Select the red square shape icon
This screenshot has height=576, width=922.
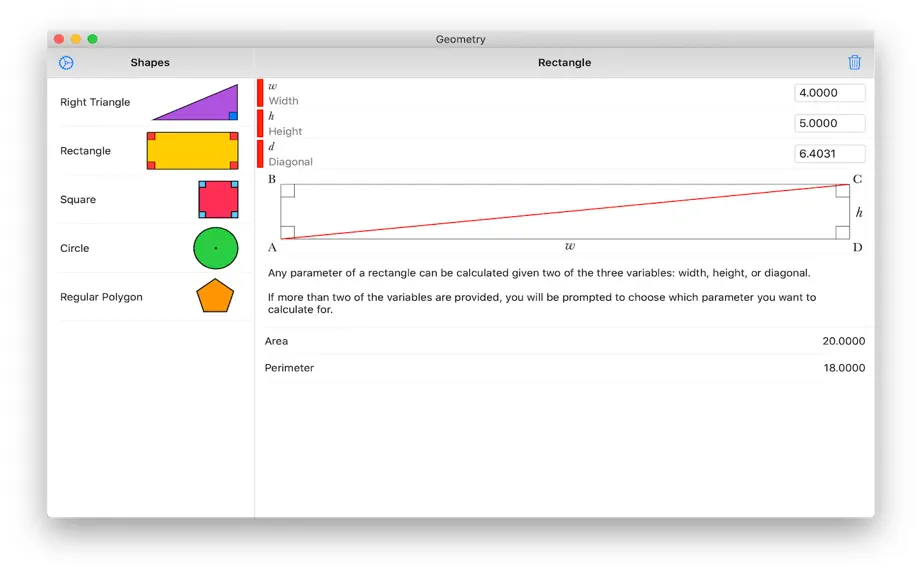tap(218, 200)
